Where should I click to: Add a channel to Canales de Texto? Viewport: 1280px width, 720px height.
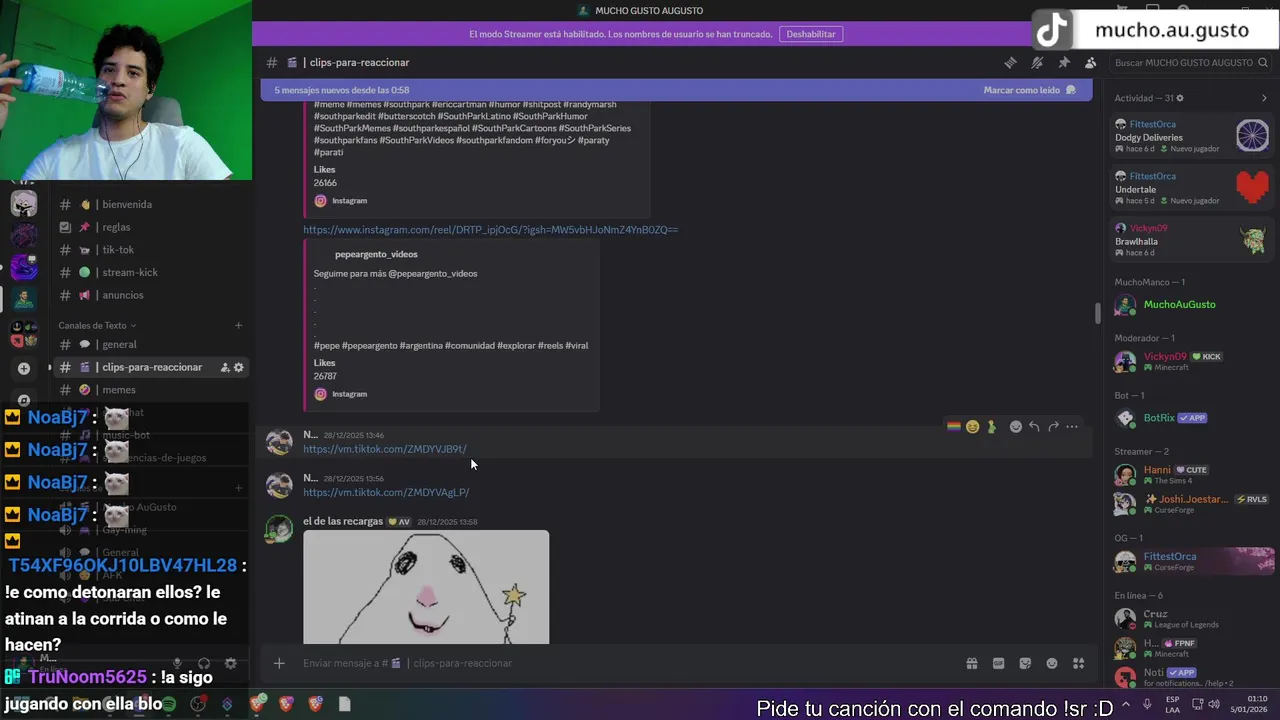(x=238, y=325)
